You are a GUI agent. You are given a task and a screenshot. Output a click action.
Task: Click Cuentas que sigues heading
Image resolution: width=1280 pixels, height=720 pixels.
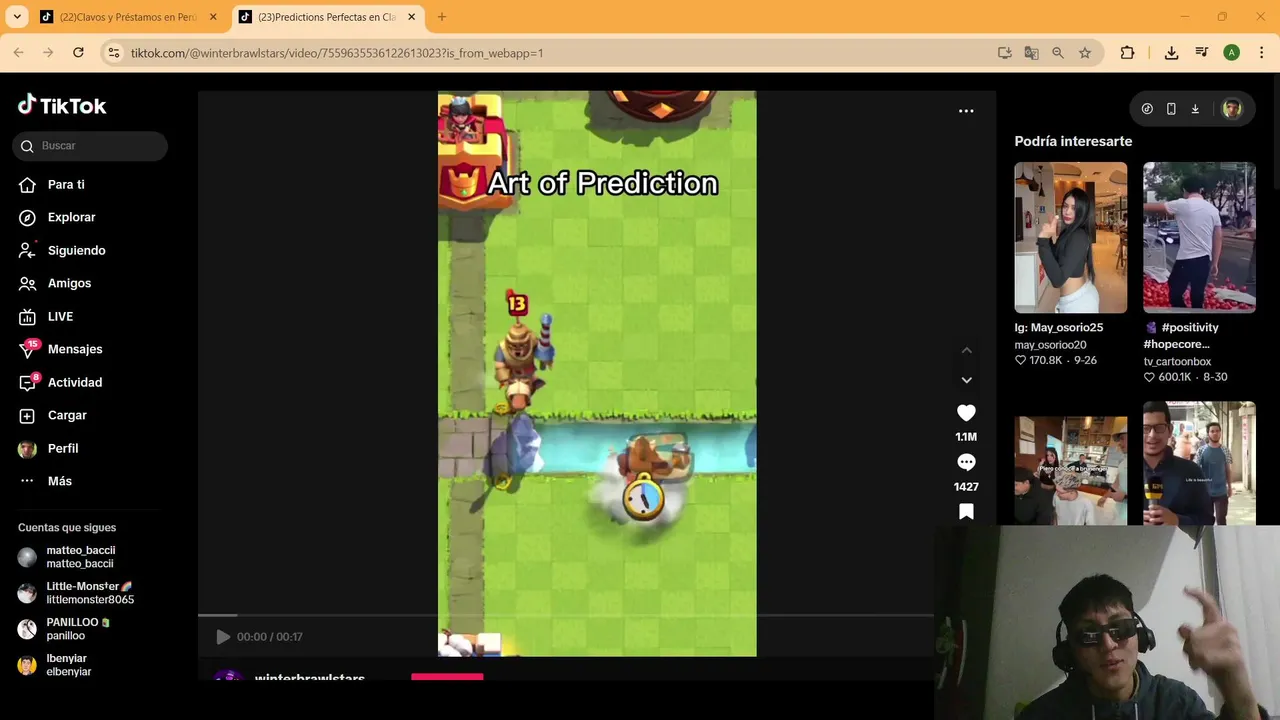(x=67, y=527)
